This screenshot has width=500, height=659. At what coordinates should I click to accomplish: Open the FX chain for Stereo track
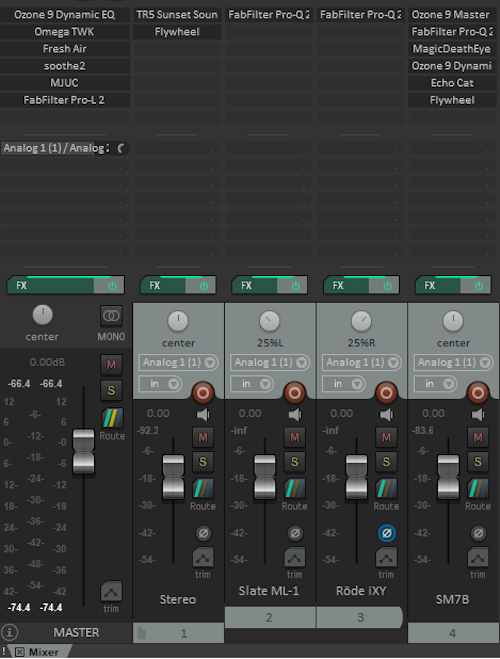point(163,286)
